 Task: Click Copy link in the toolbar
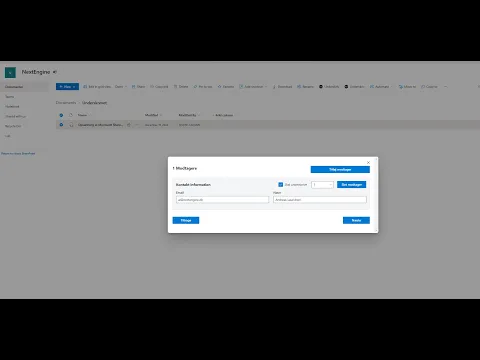click(159, 87)
